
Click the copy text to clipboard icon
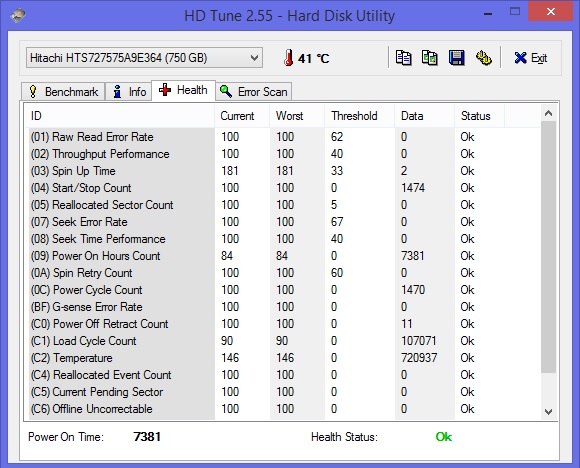coord(403,58)
